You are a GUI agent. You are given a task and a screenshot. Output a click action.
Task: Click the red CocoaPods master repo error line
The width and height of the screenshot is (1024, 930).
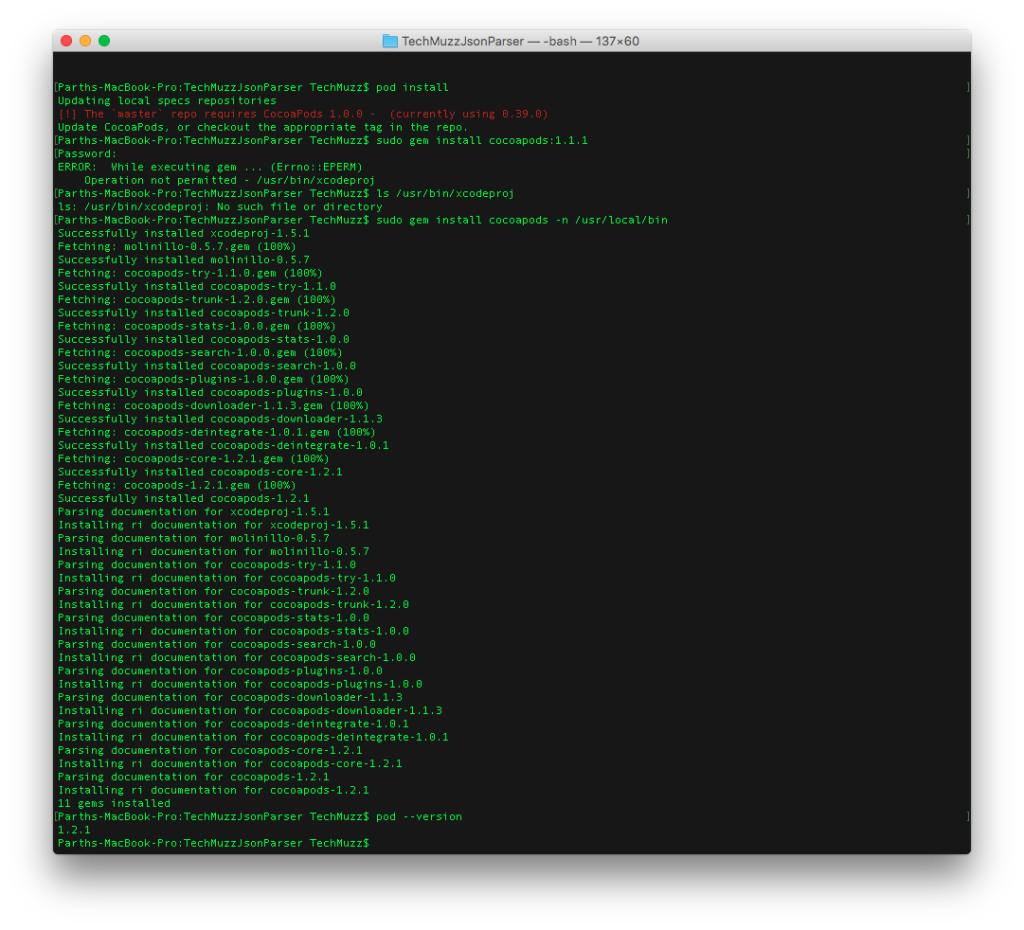303,114
